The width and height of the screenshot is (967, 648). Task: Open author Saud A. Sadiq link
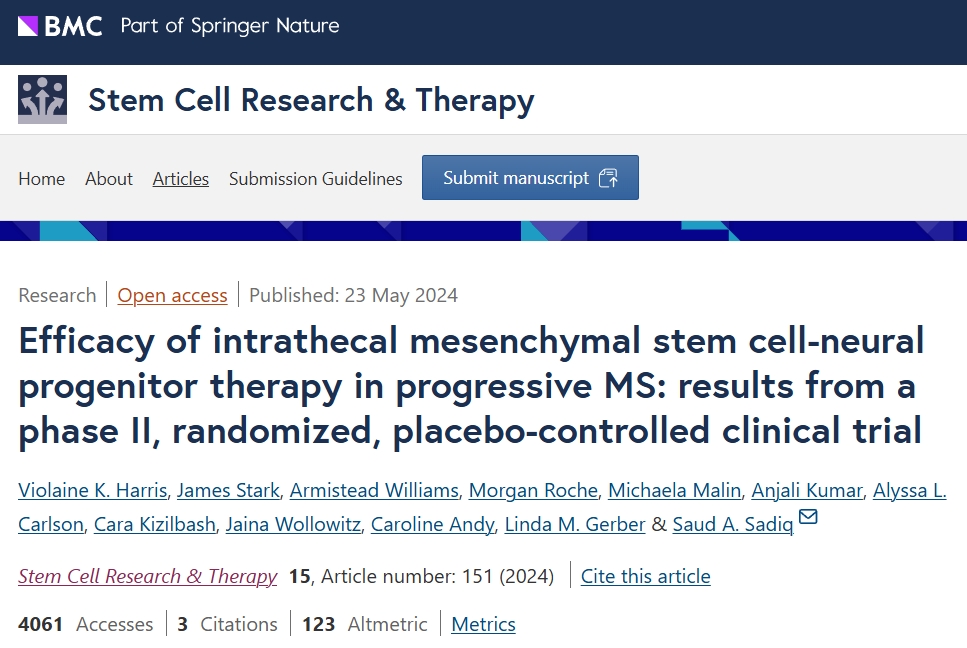coord(732,525)
